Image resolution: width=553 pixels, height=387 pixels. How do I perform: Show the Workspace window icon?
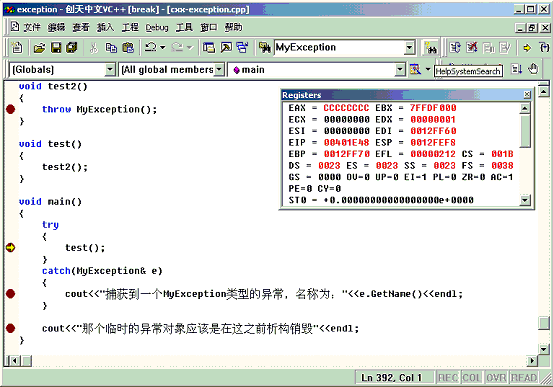tap(209, 47)
